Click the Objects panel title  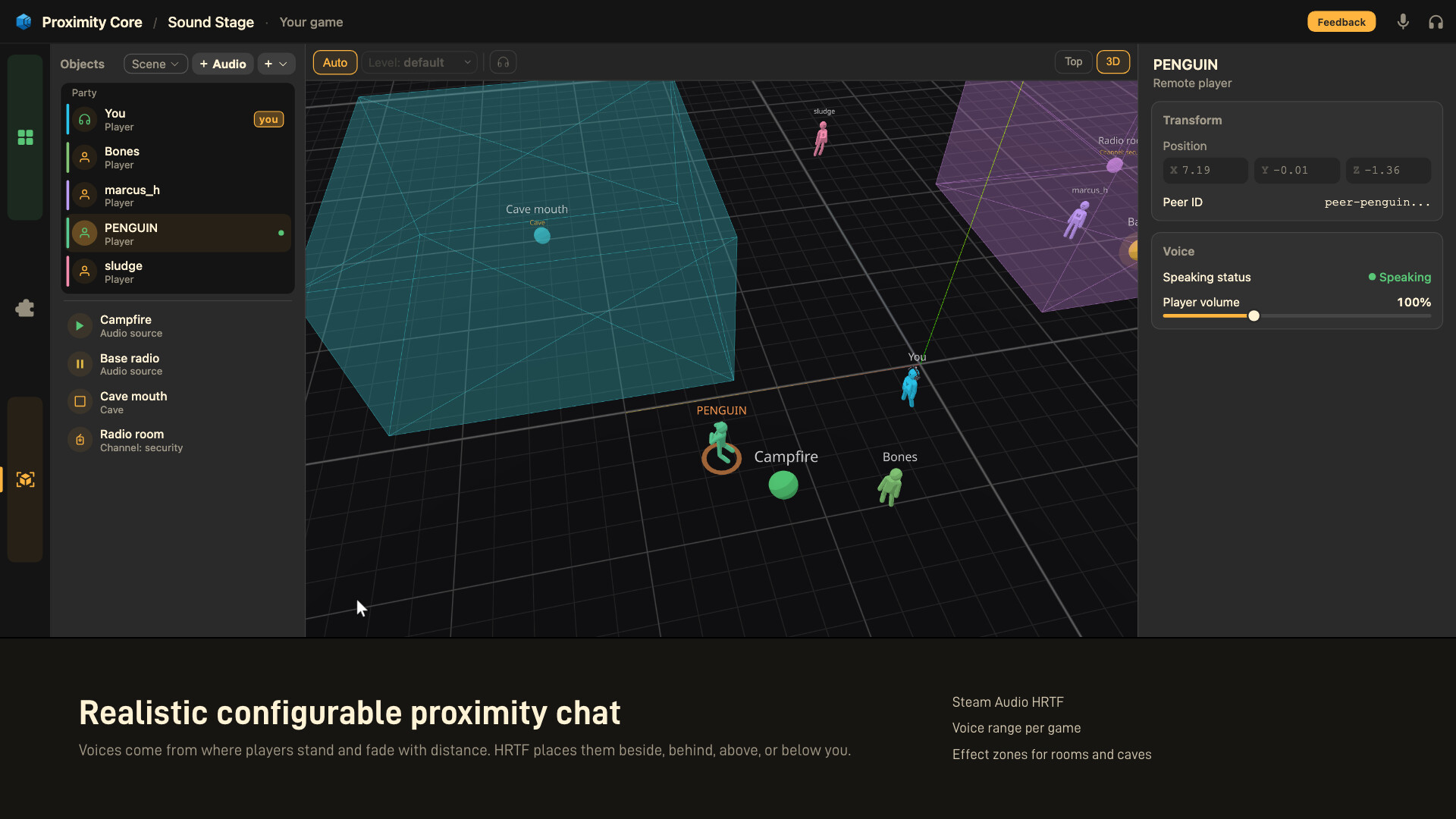[82, 64]
